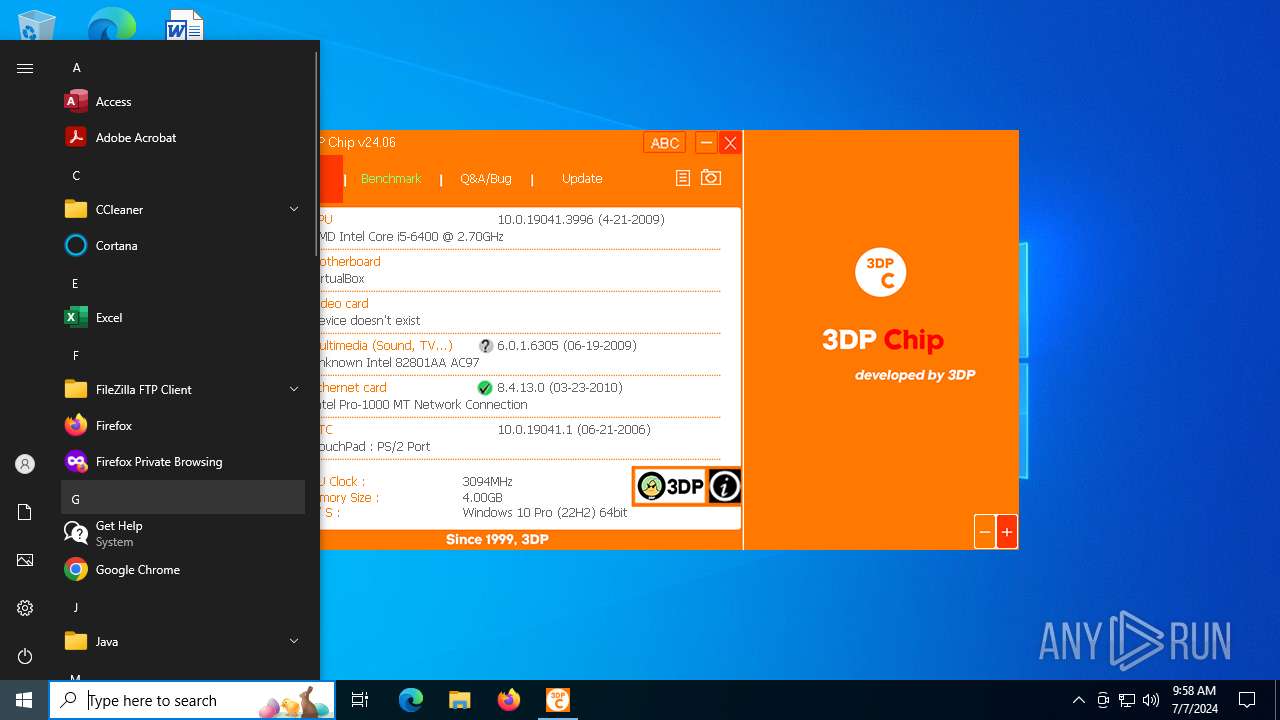Click the Multimedia (Sound, TV...) link

pyautogui.click(x=386, y=345)
